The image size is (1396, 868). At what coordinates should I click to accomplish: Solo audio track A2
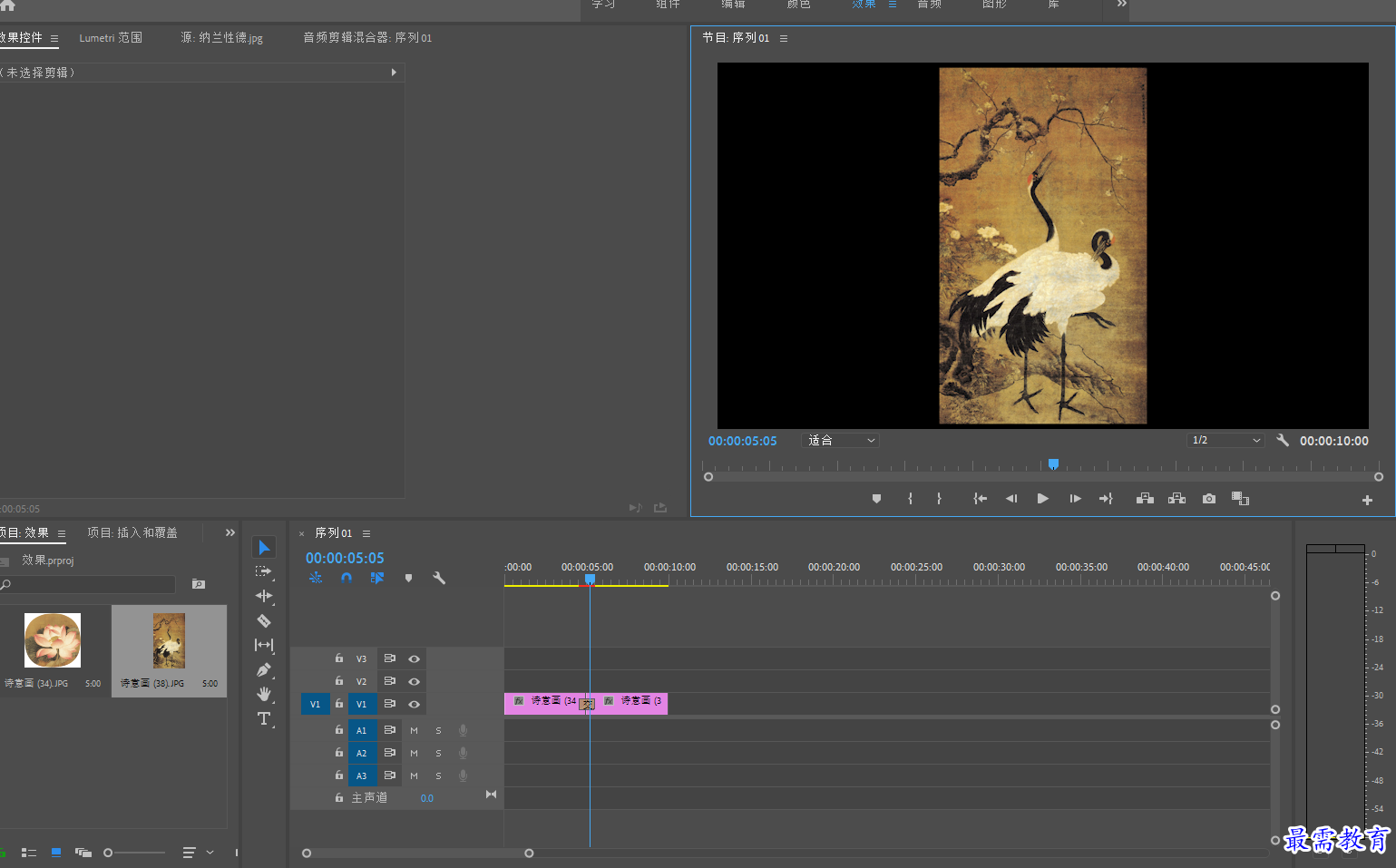pos(438,753)
